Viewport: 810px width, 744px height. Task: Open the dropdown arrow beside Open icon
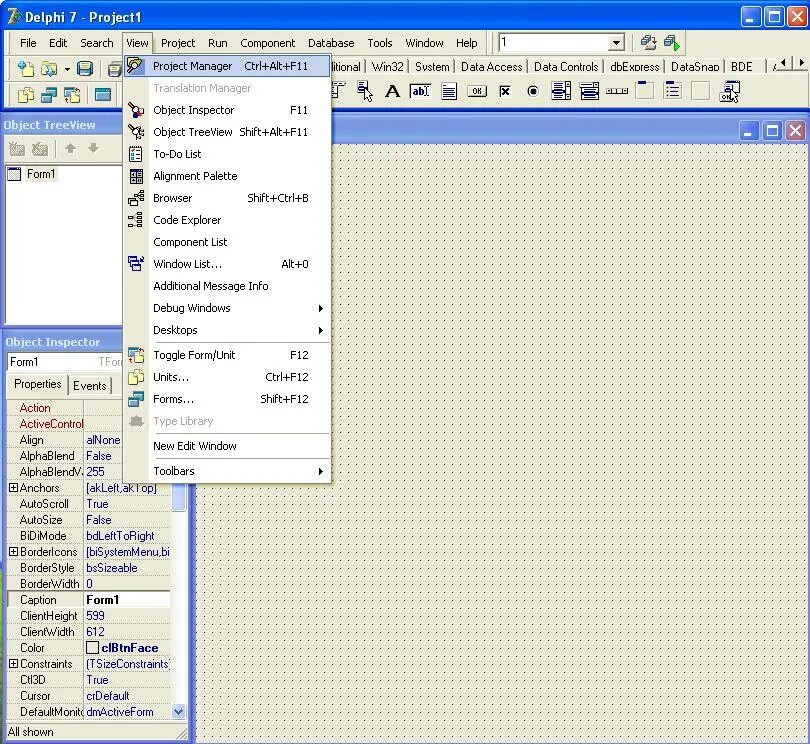pos(67,69)
